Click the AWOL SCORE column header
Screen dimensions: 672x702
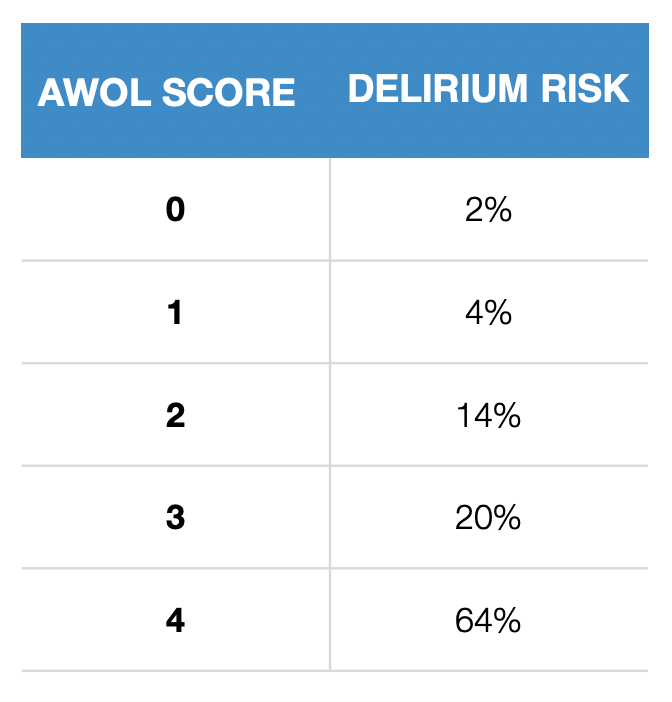coord(167,93)
